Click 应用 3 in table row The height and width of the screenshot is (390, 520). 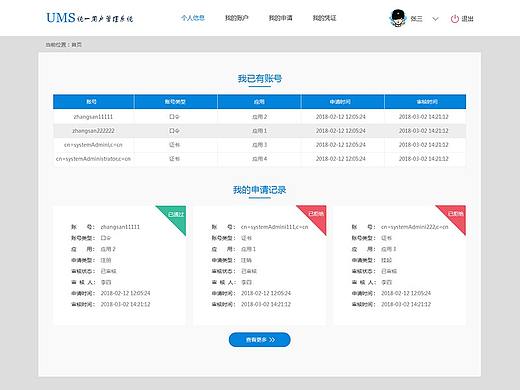(x=260, y=145)
